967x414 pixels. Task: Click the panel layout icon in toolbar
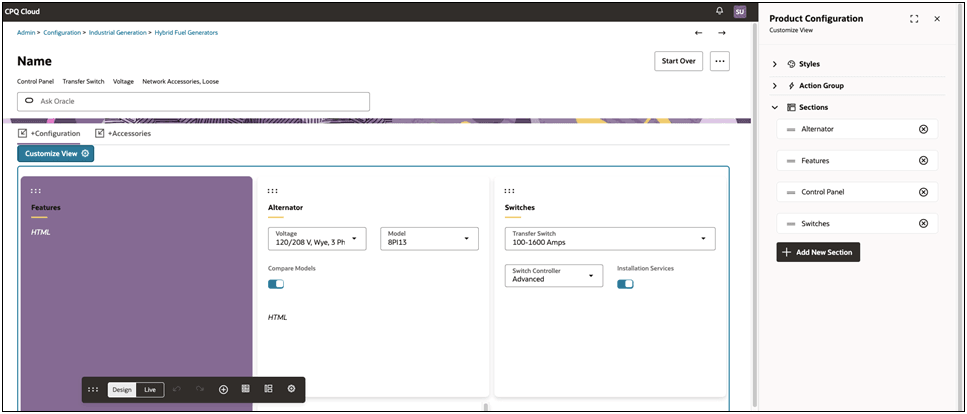268,389
